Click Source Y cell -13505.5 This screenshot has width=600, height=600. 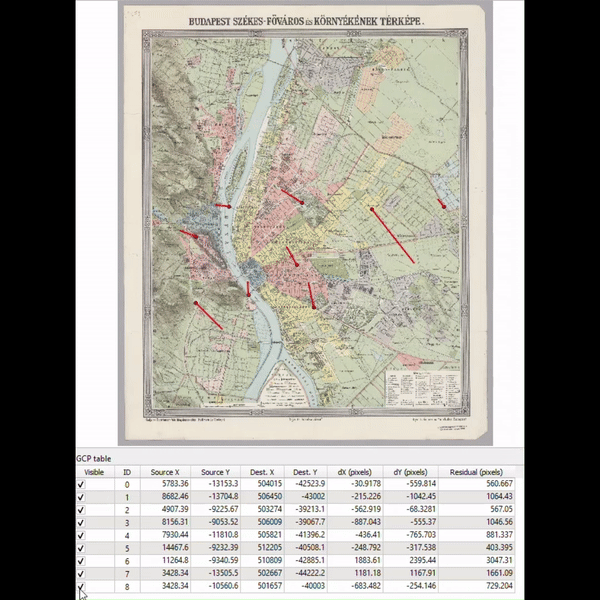click(x=223, y=573)
